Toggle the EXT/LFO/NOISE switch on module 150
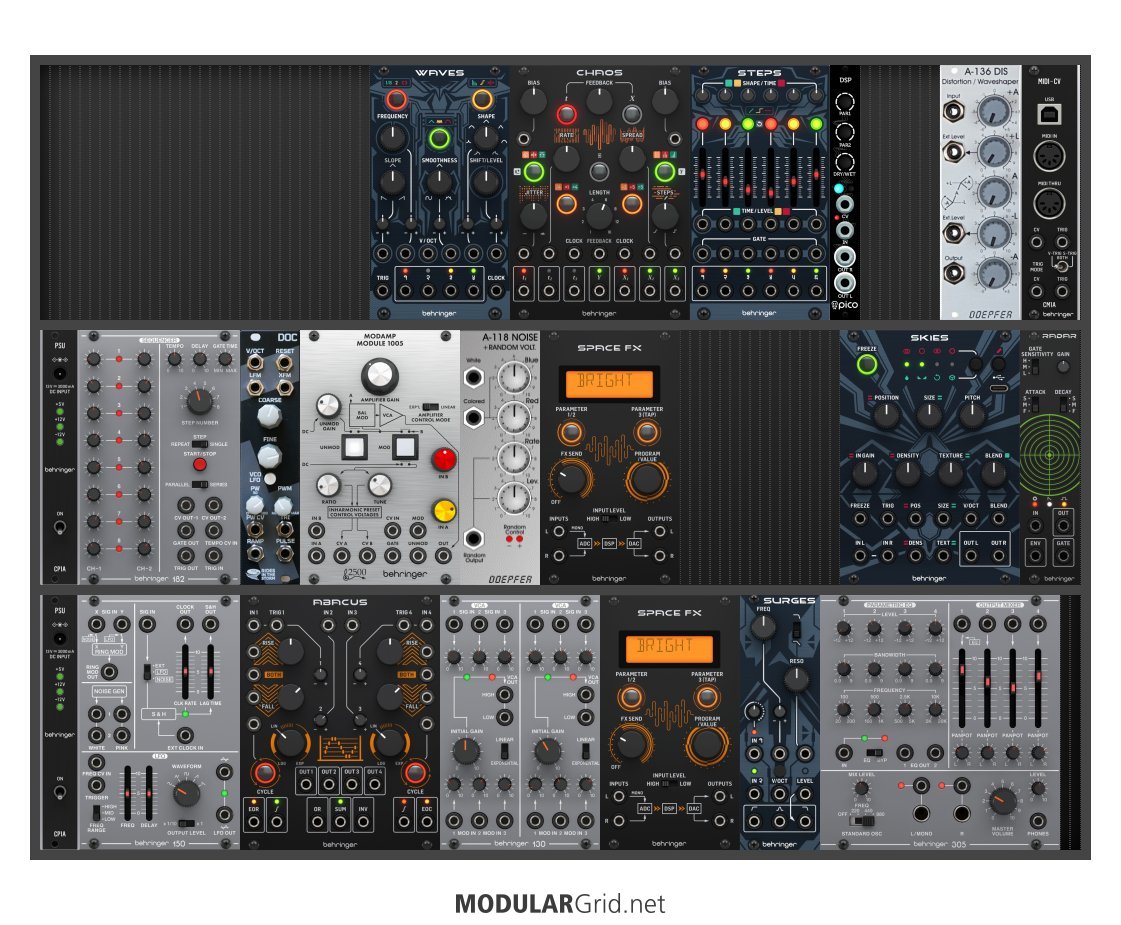This screenshot has height=925, width=1121. coord(147,672)
